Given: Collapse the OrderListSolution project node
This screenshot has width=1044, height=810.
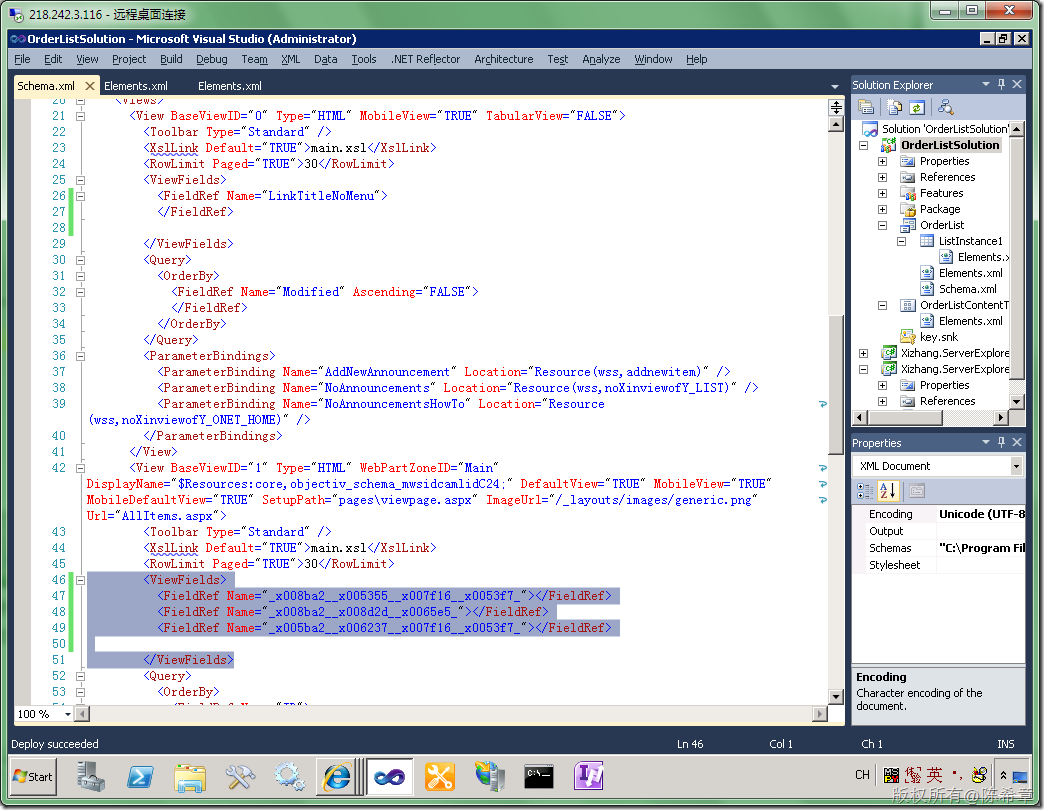Looking at the screenshot, I should (864, 145).
